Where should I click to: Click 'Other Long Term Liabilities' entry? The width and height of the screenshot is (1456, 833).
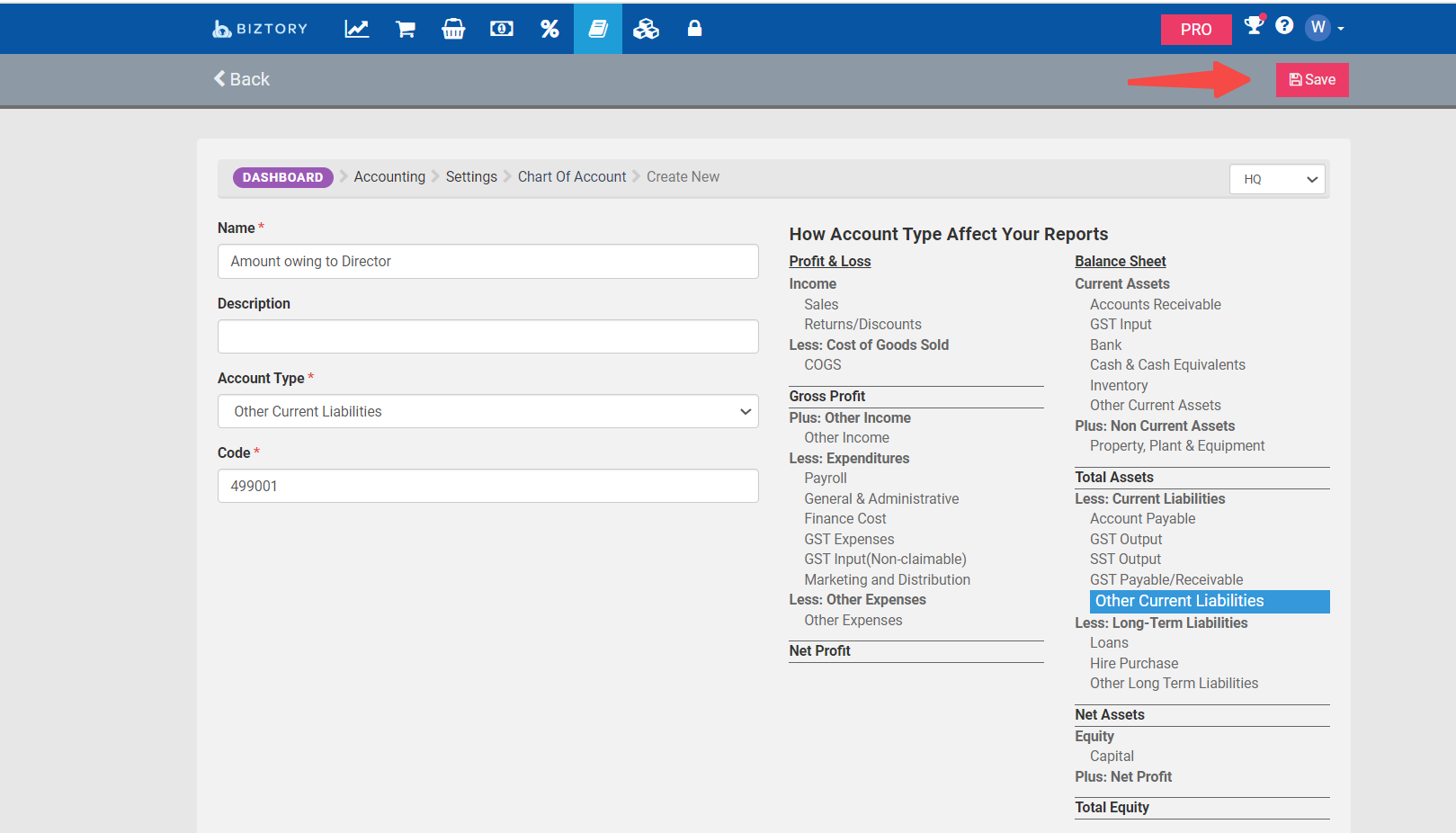point(1175,684)
